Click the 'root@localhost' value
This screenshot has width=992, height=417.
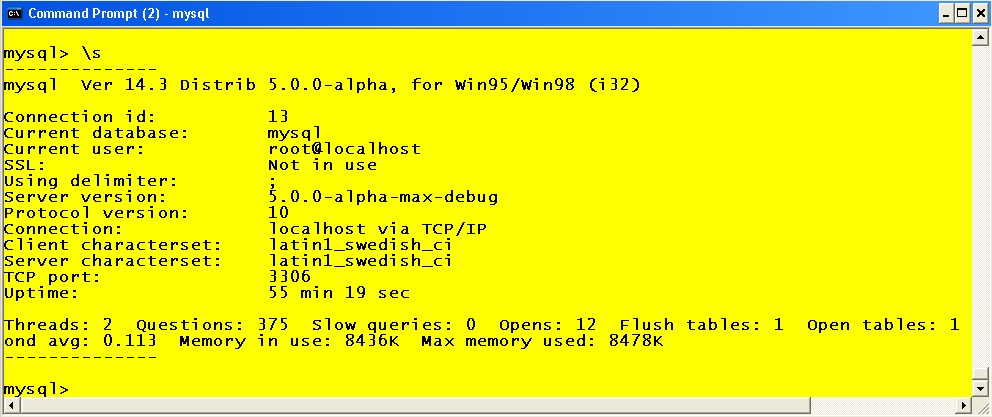point(344,149)
